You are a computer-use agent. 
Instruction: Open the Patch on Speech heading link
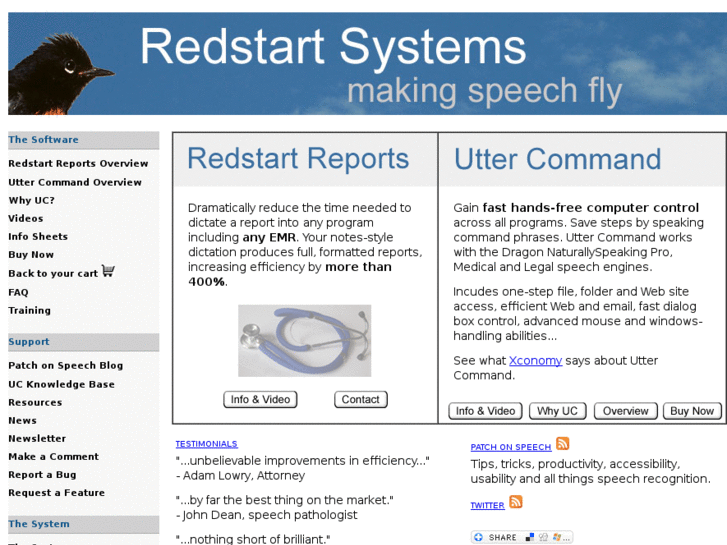[x=511, y=447]
